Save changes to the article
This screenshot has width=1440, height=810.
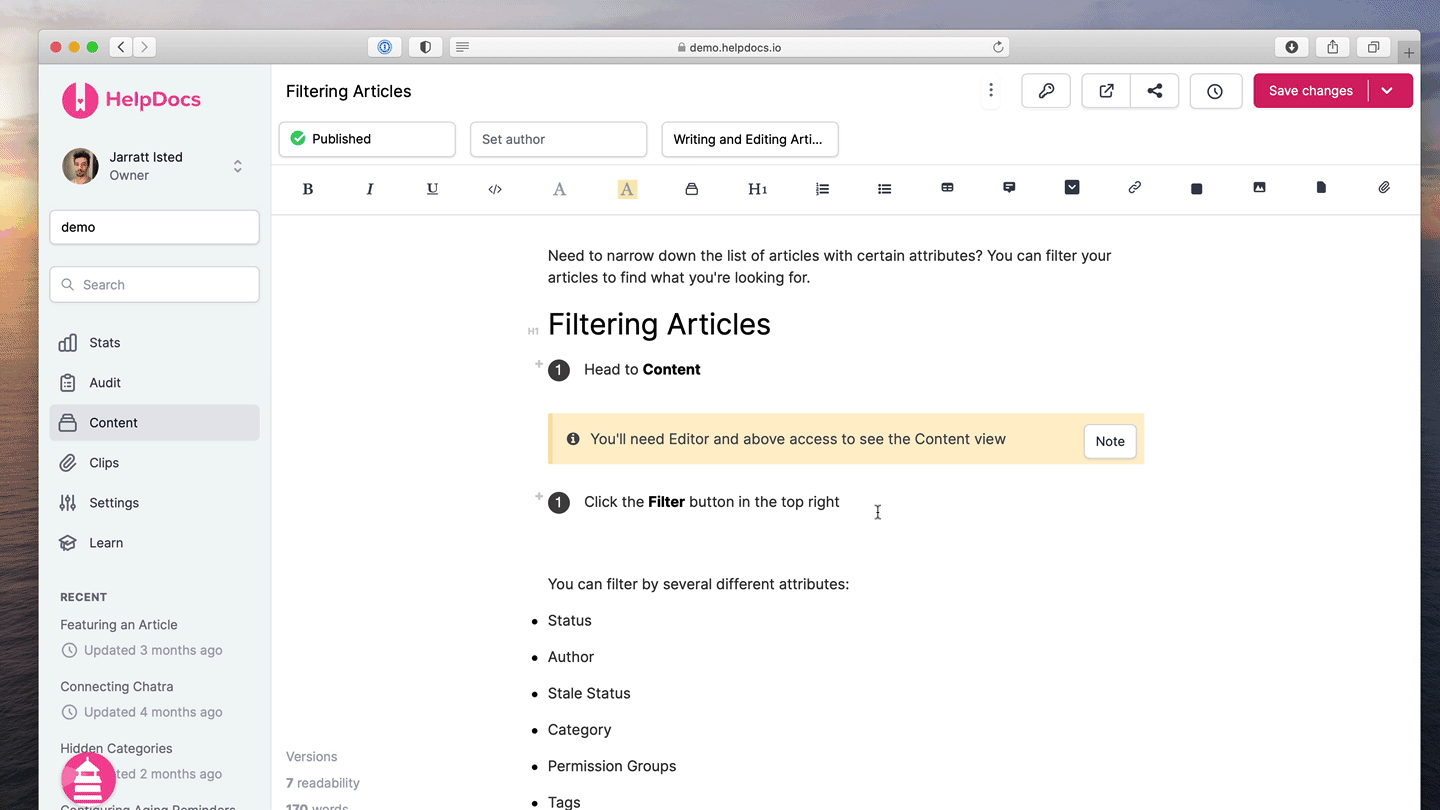1311,91
